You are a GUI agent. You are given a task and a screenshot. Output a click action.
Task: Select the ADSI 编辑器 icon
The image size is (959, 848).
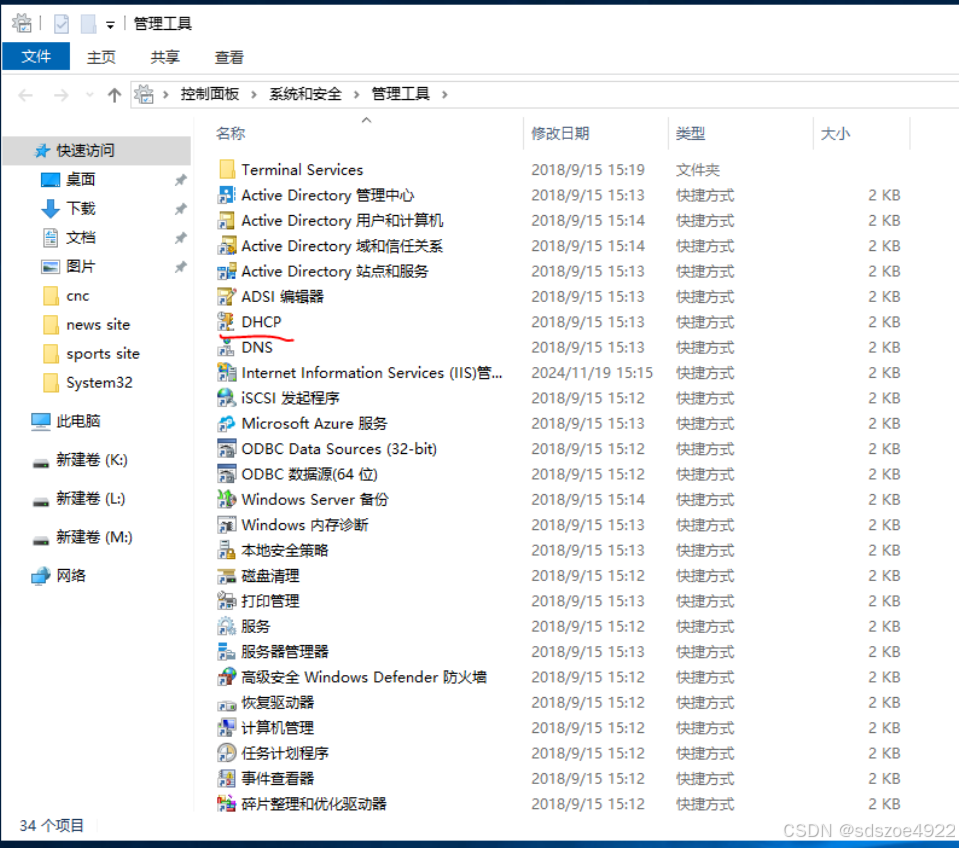point(226,297)
